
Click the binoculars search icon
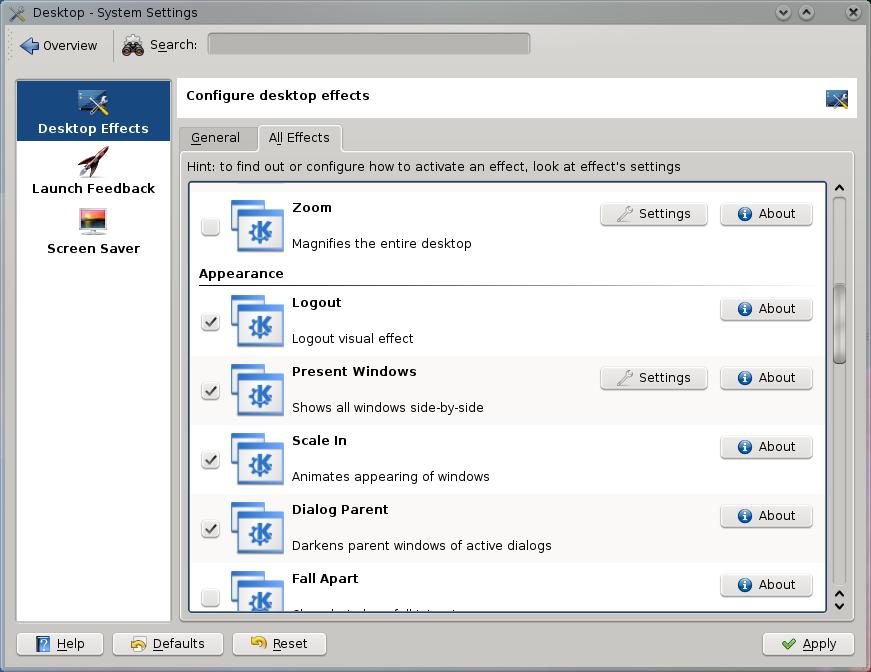coord(133,45)
